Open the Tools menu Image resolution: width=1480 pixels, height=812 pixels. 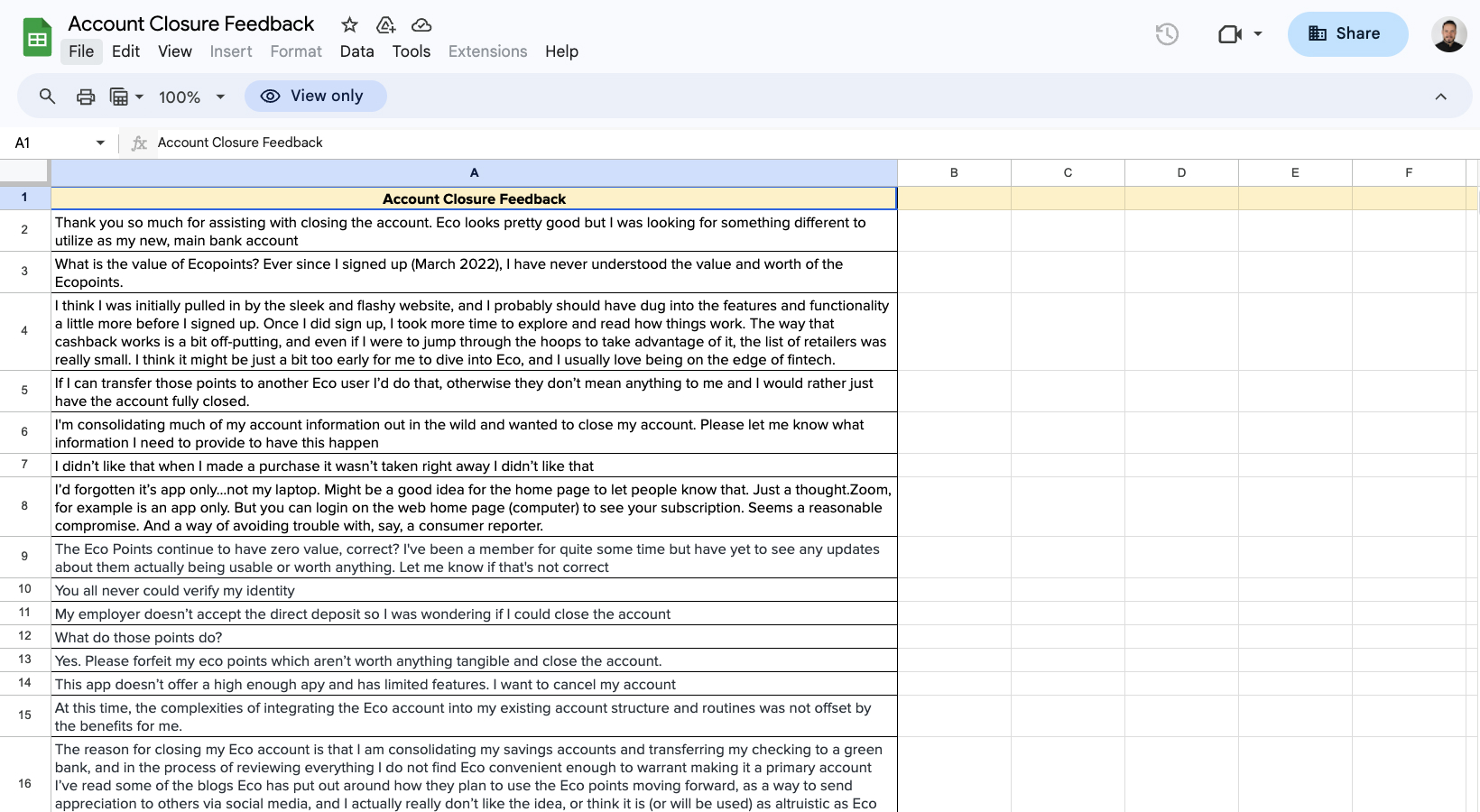click(412, 51)
